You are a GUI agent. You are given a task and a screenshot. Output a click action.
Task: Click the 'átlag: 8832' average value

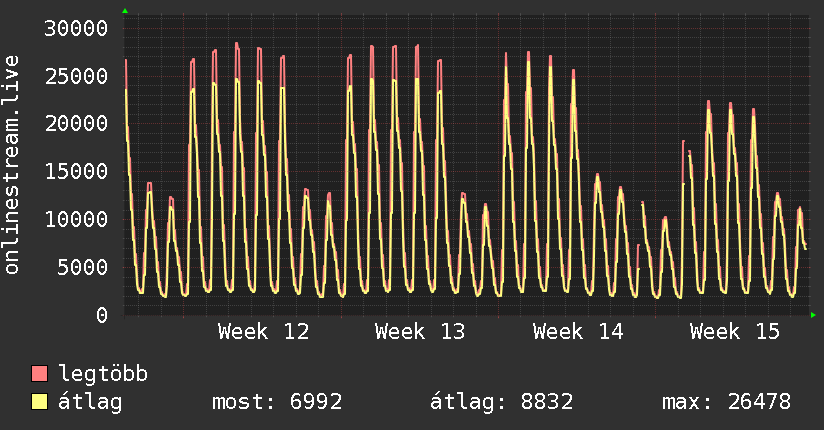coord(501,402)
